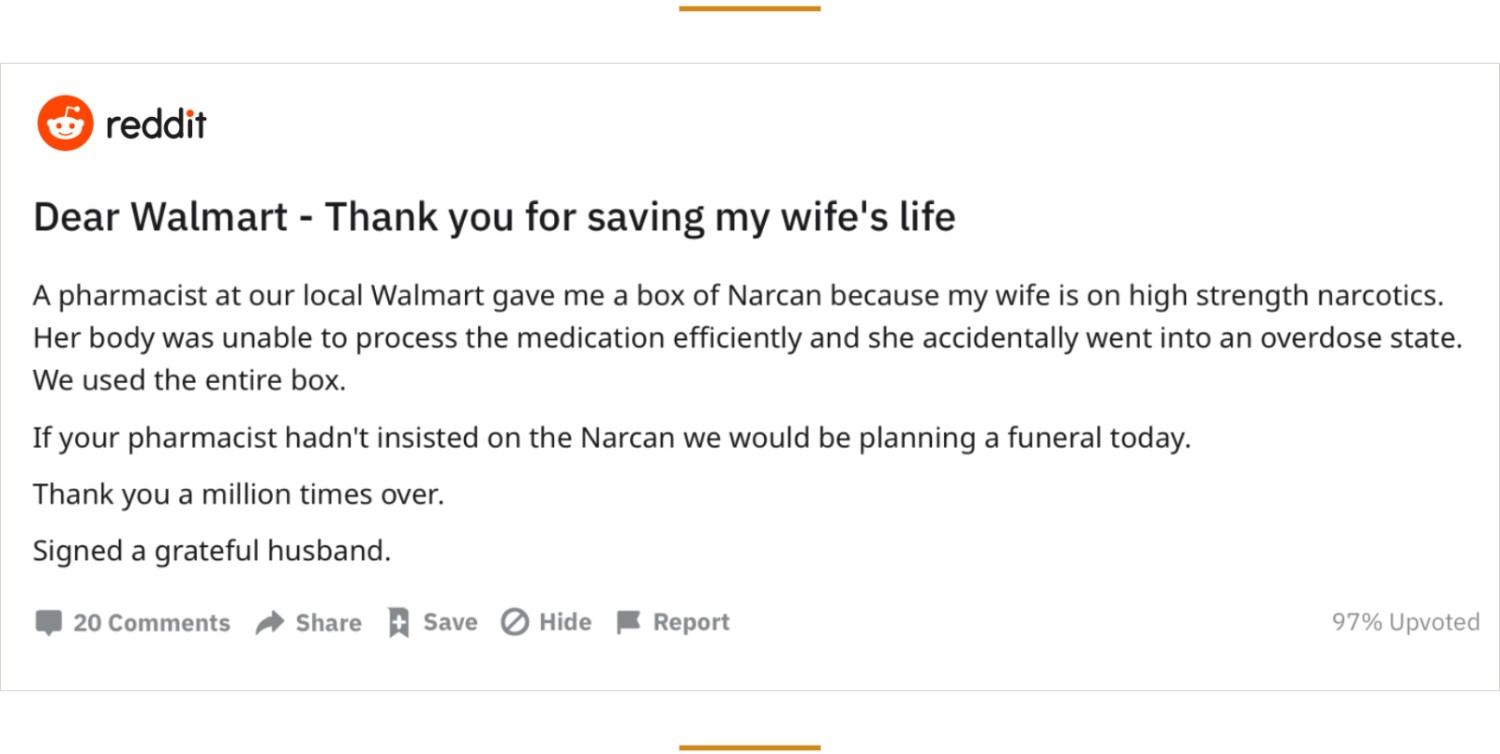Click the line "Thank you a million times over."
This screenshot has width=1500, height=754.
point(238,494)
